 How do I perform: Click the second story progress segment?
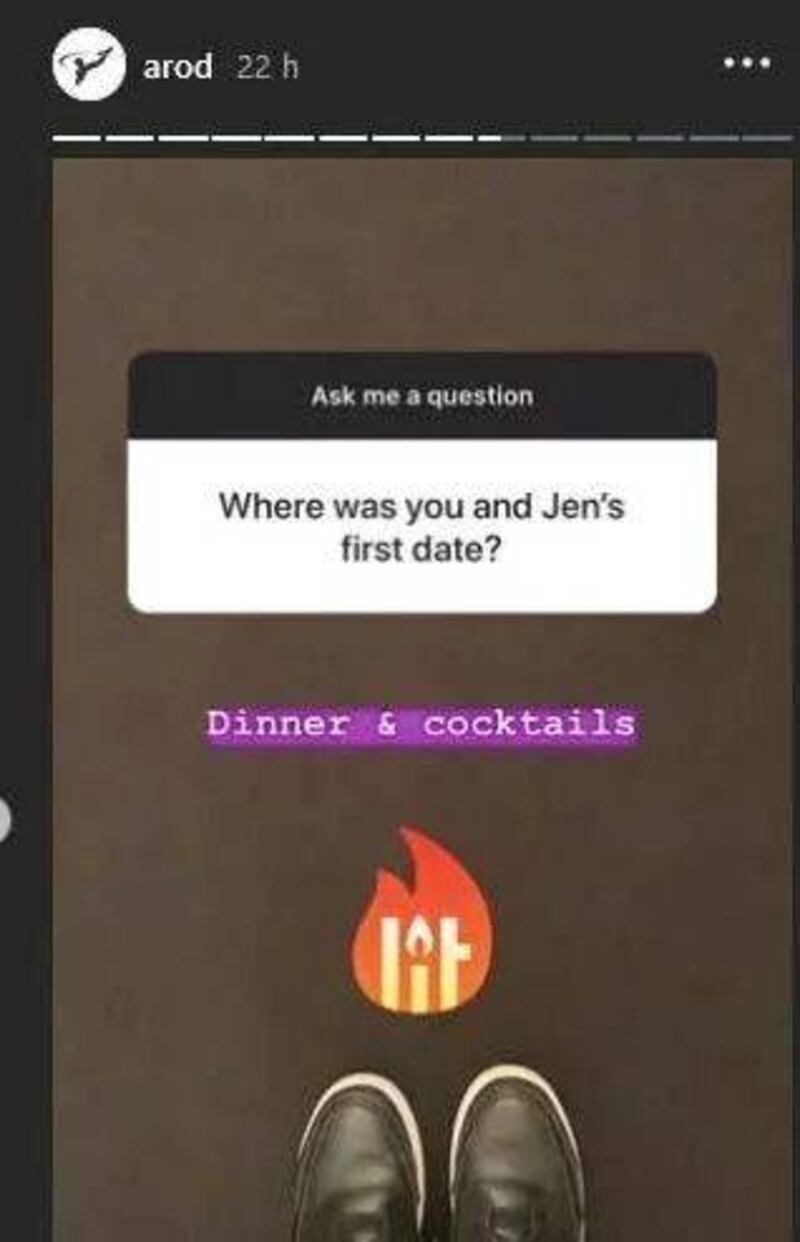(130, 137)
